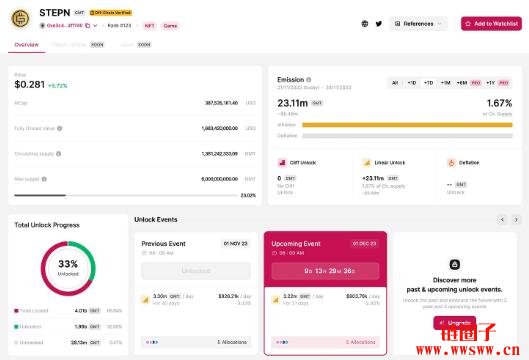Click the red Total Locked legend swatch

(16, 310)
